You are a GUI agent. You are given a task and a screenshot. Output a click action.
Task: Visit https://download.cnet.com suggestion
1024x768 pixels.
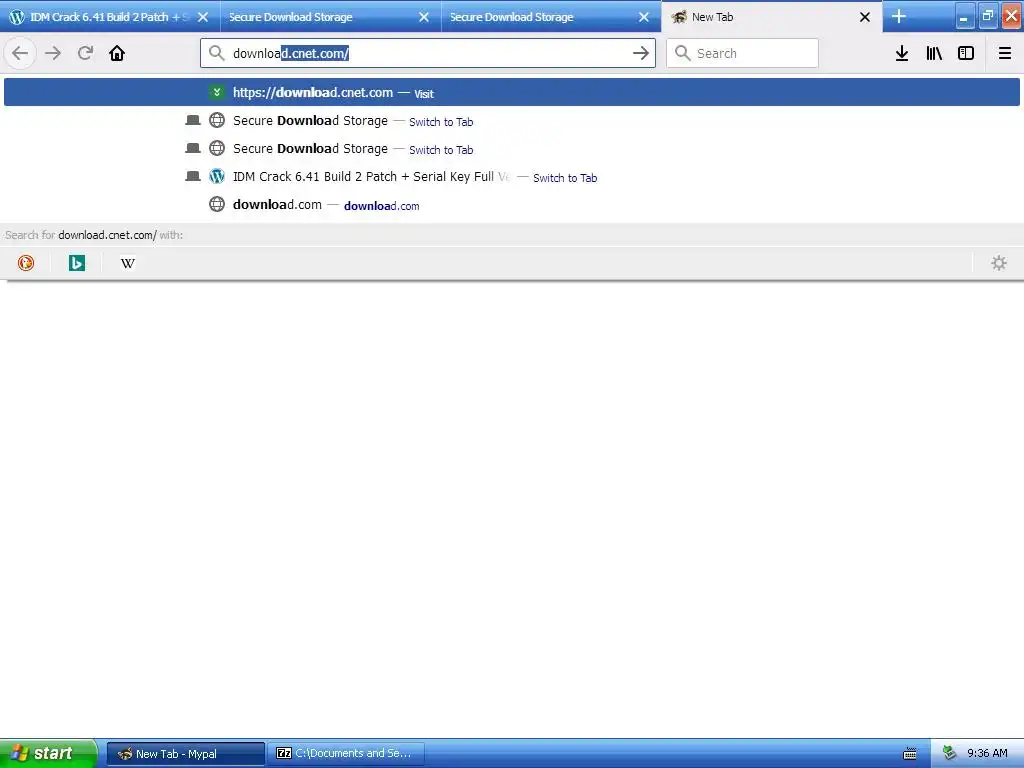click(512, 92)
